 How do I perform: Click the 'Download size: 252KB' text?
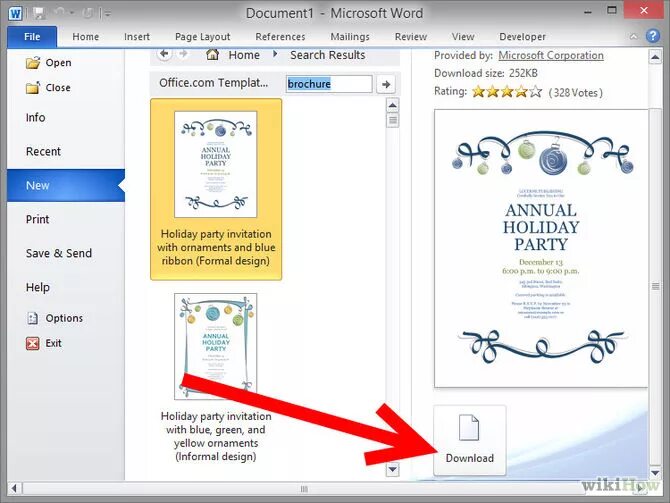click(486, 74)
